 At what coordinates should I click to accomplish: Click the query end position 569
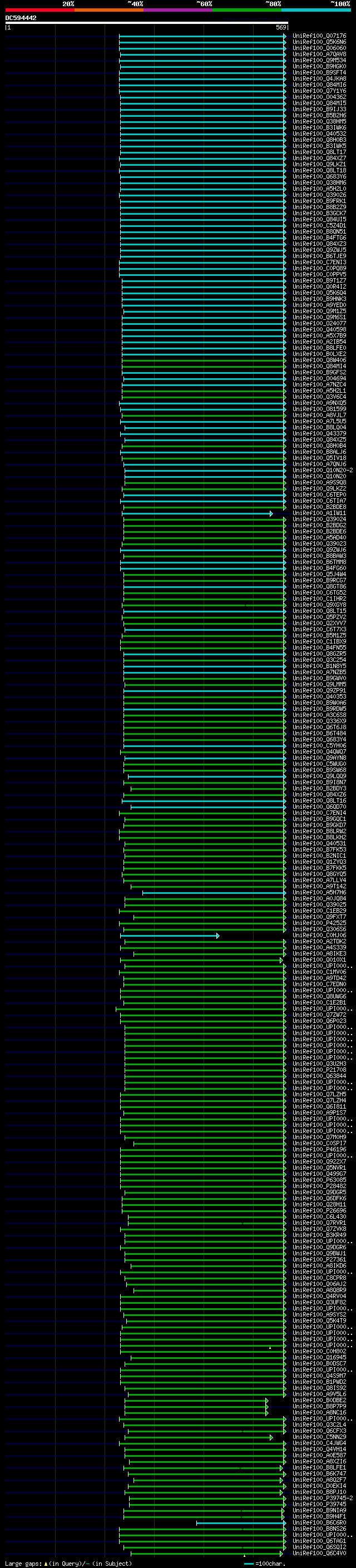tap(280, 27)
